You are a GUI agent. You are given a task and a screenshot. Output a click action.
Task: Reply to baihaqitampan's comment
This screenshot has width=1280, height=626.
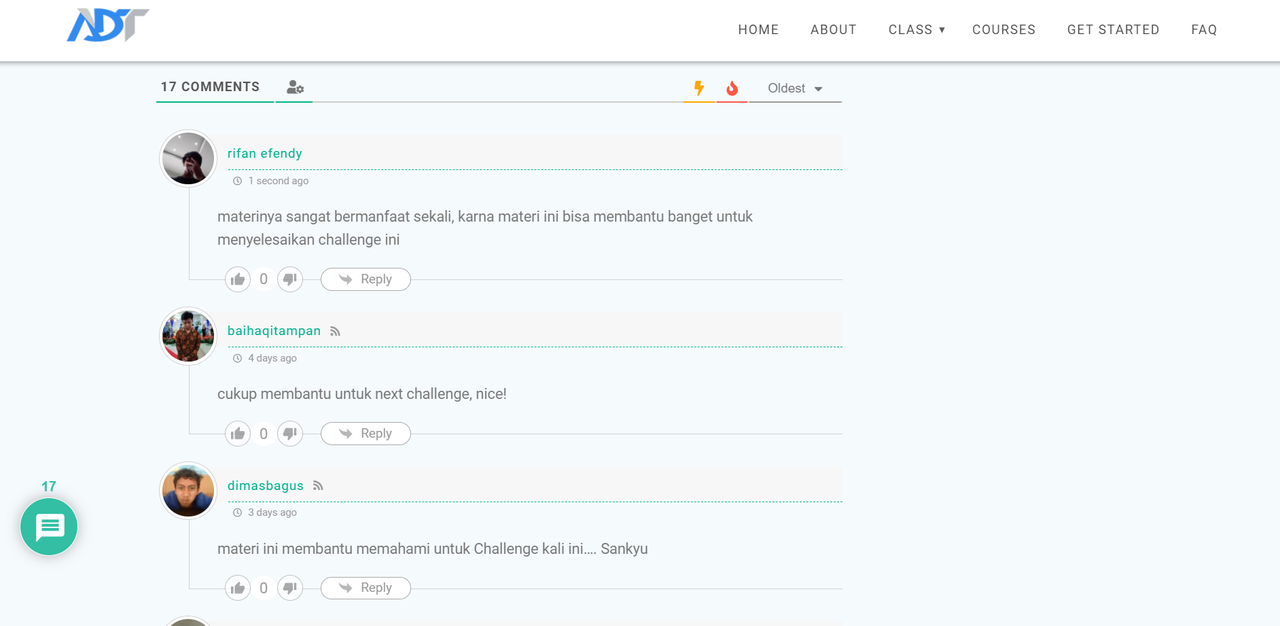pyautogui.click(x=365, y=433)
